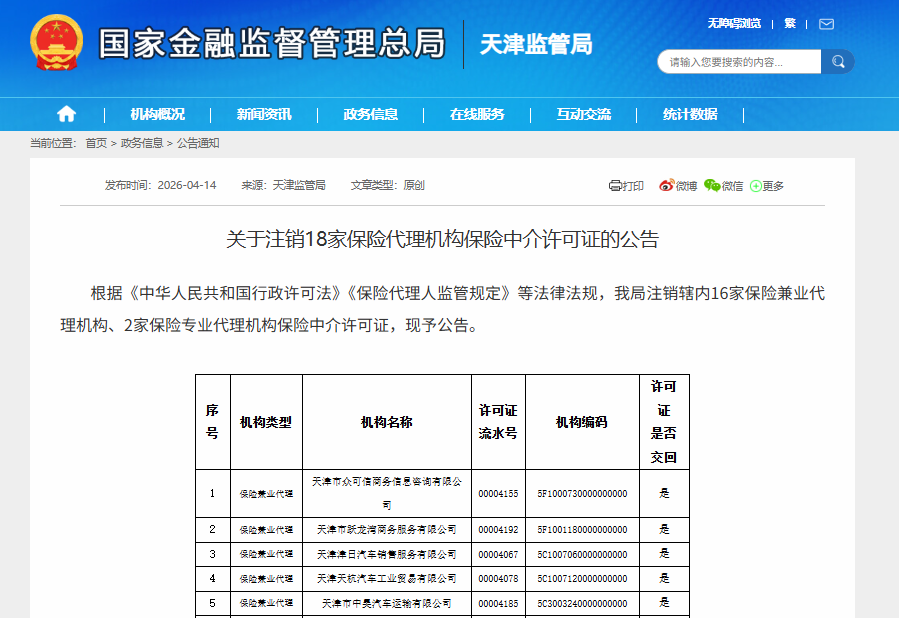Open the 更多 plus share icon
899x618 pixels.
(756, 186)
